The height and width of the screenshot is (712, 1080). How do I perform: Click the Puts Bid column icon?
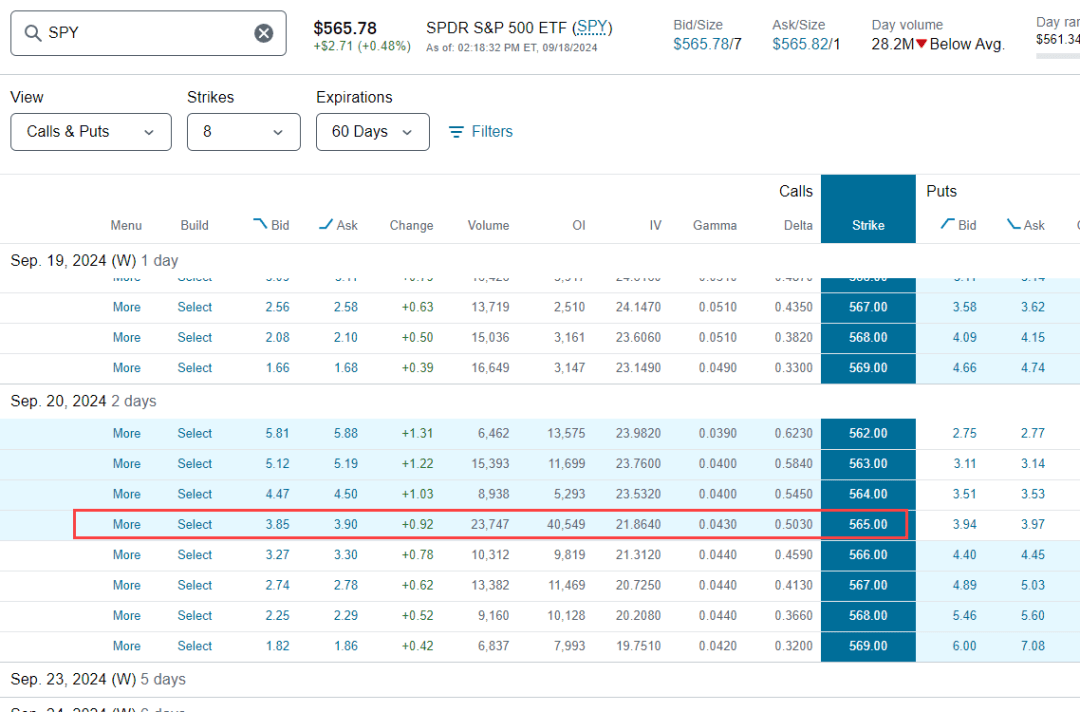(948, 223)
